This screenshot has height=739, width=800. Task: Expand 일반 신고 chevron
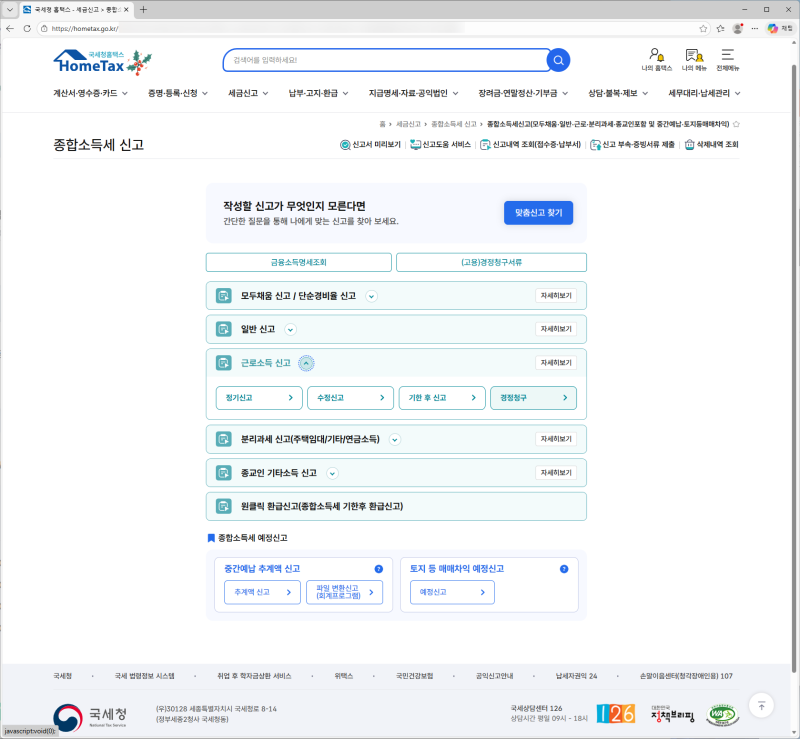coord(290,330)
